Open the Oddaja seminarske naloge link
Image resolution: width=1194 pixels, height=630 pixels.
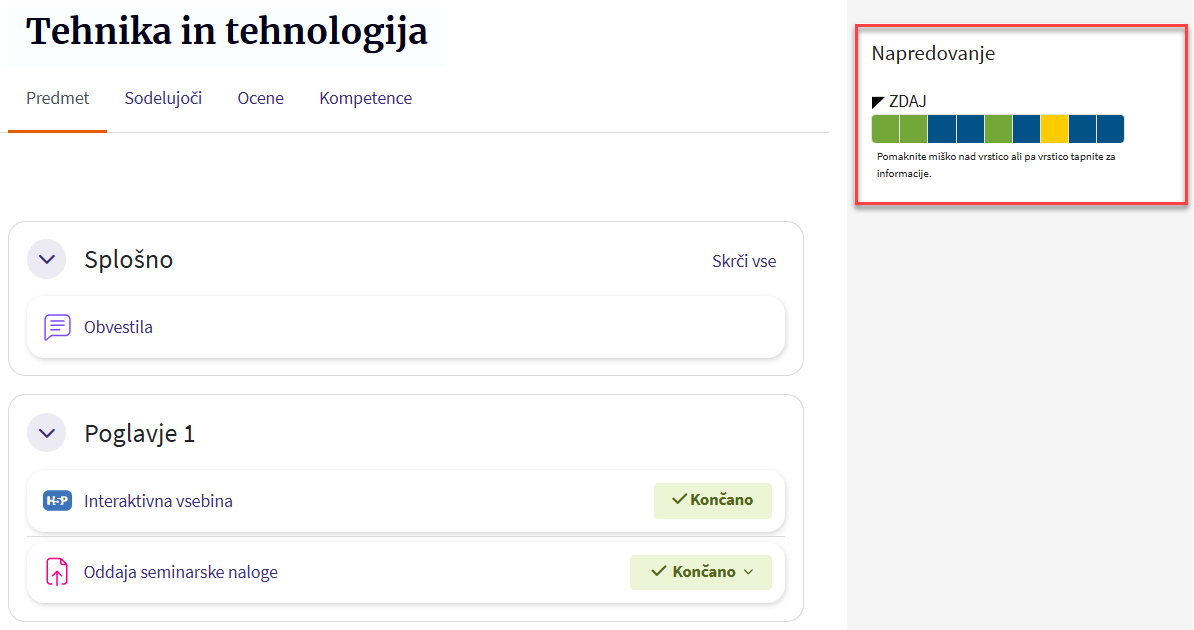(x=181, y=572)
